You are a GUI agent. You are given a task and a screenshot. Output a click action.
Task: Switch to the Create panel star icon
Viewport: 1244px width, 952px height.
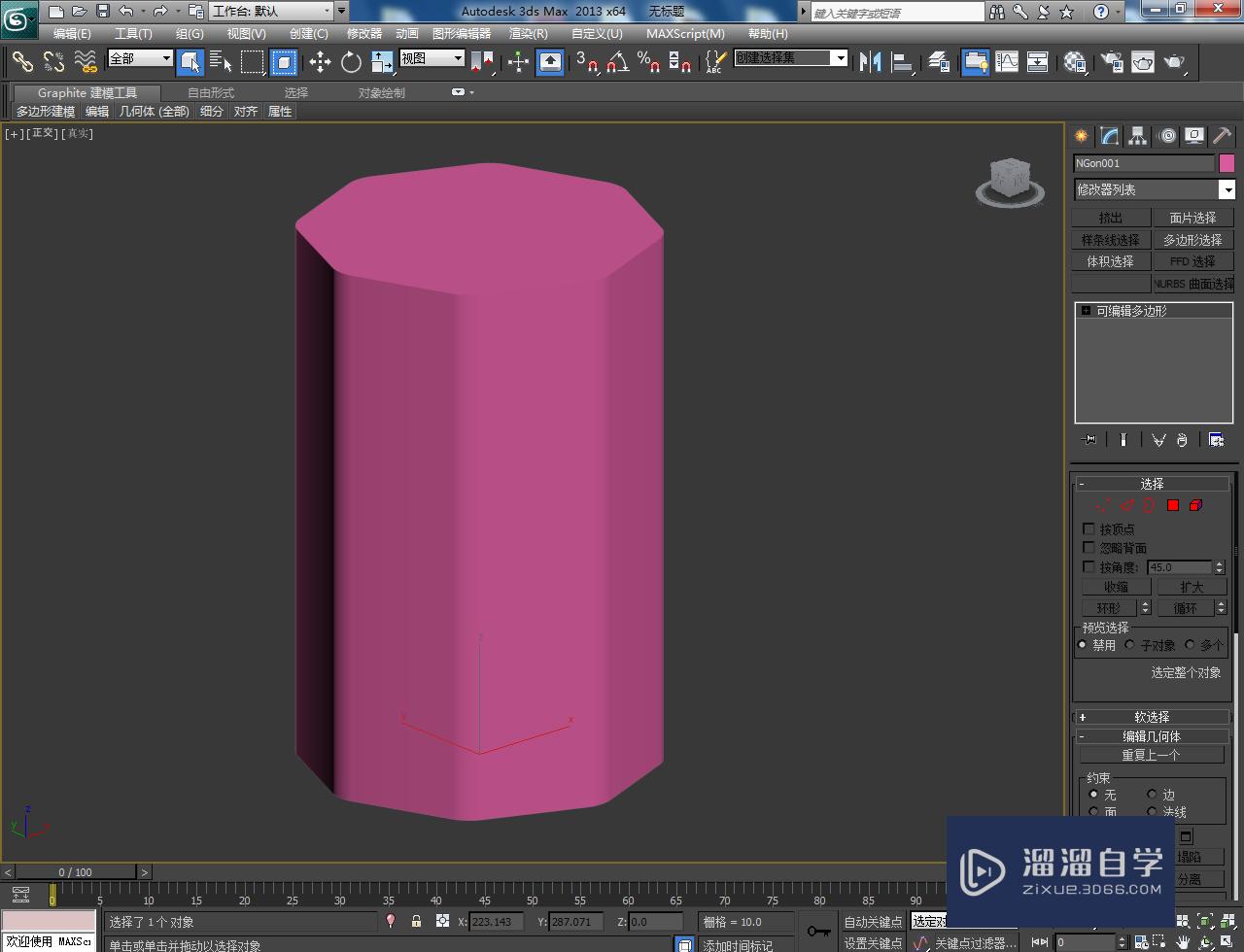tap(1082, 136)
